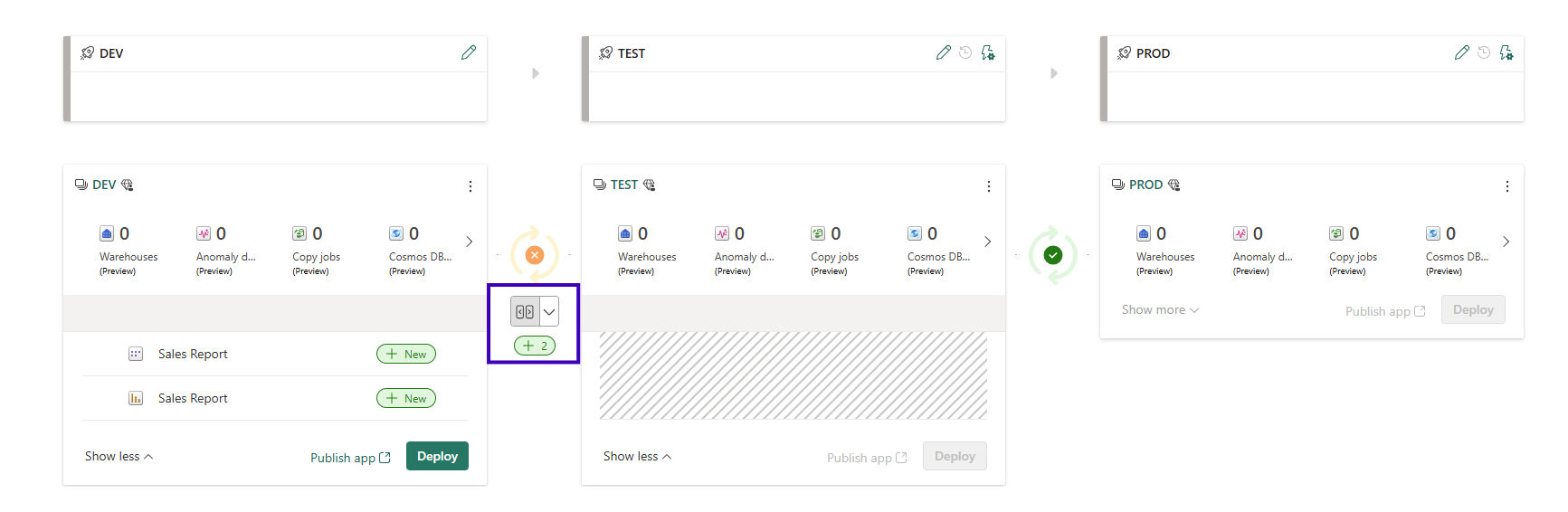Click Cosmos DB icon in DEV workspace
This screenshot has height=512, width=1568.
[396, 233]
